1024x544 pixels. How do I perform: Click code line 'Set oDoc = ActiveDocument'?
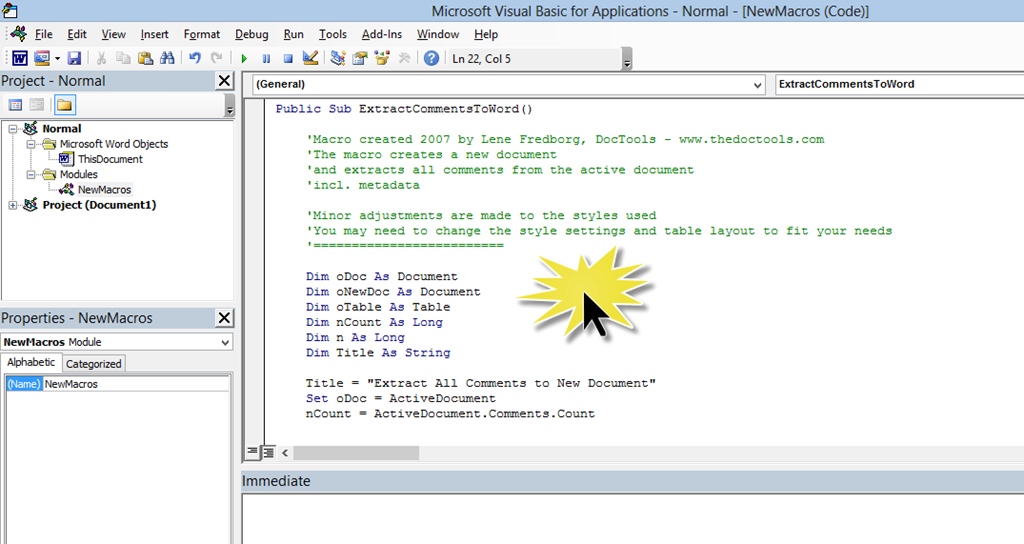400,398
